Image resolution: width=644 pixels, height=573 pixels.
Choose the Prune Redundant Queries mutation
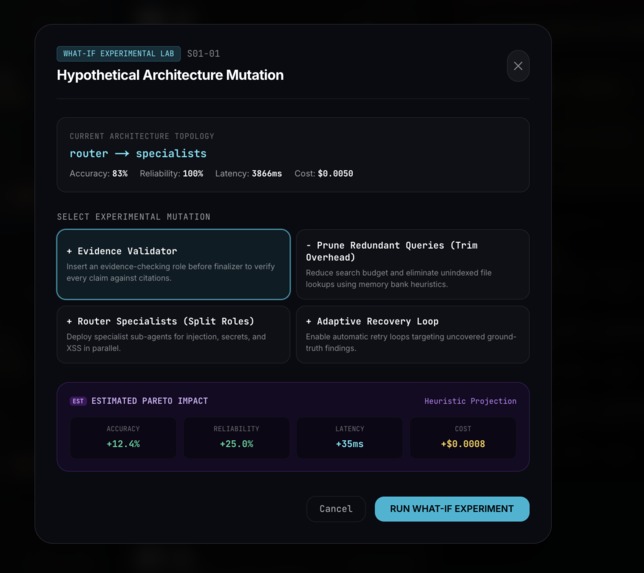coord(412,264)
